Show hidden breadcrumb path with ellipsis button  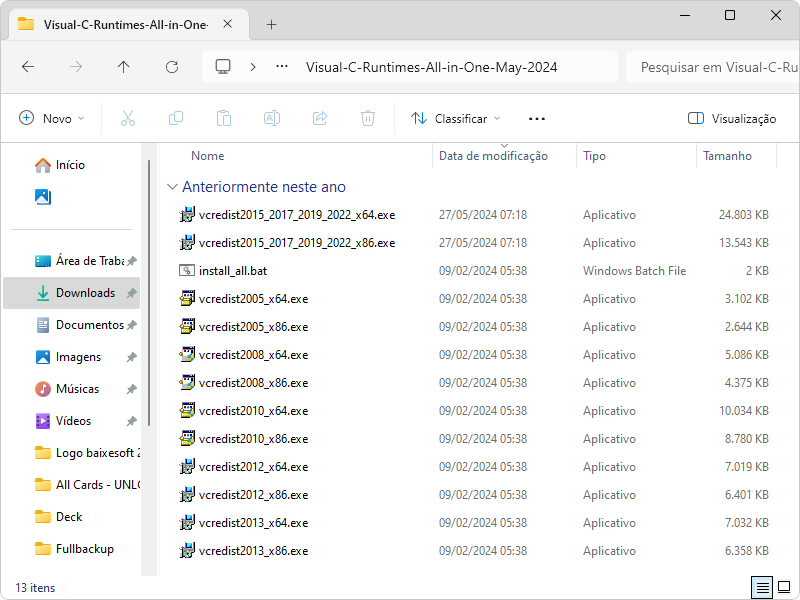coord(282,67)
